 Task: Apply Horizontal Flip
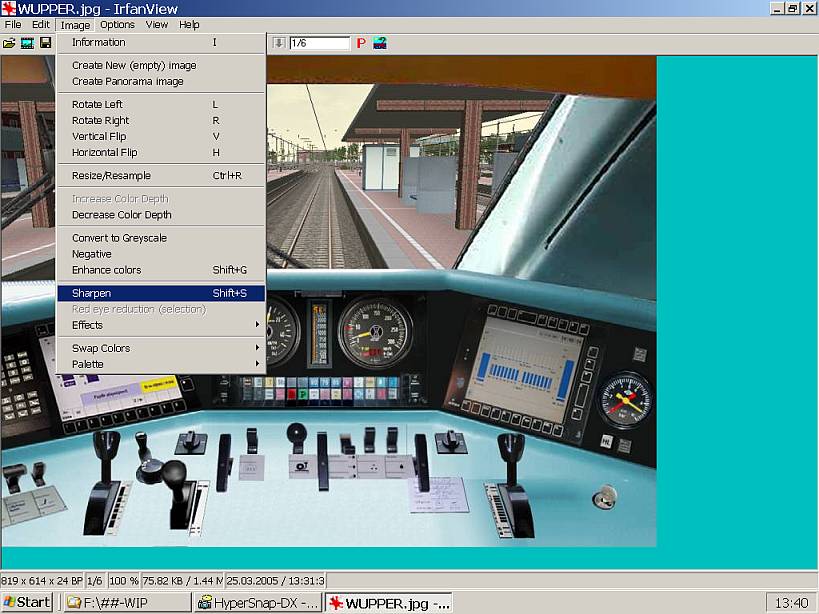tap(161, 152)
